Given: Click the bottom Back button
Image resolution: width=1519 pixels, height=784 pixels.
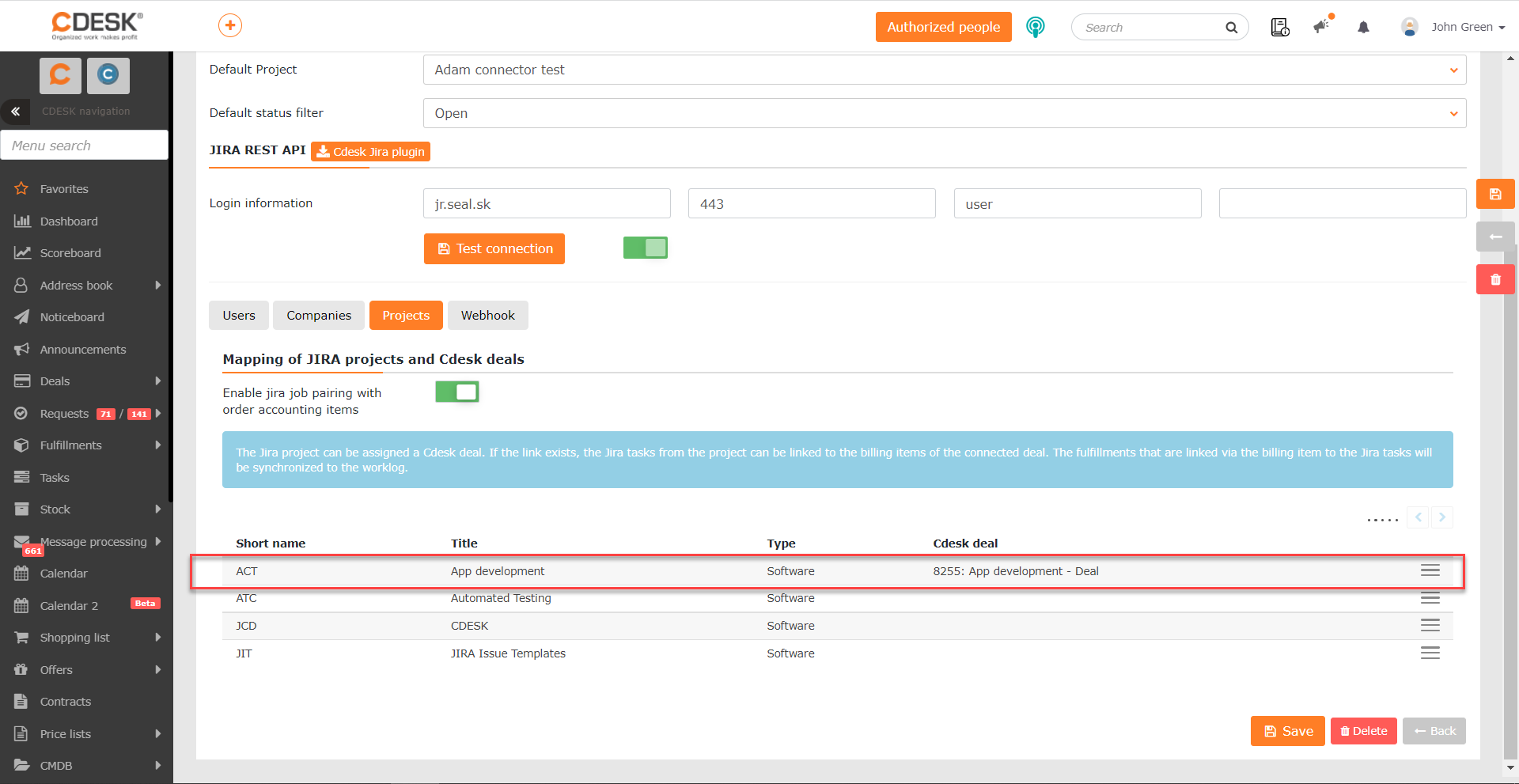Looking at the screenshot, I should tap(1434, 731).
